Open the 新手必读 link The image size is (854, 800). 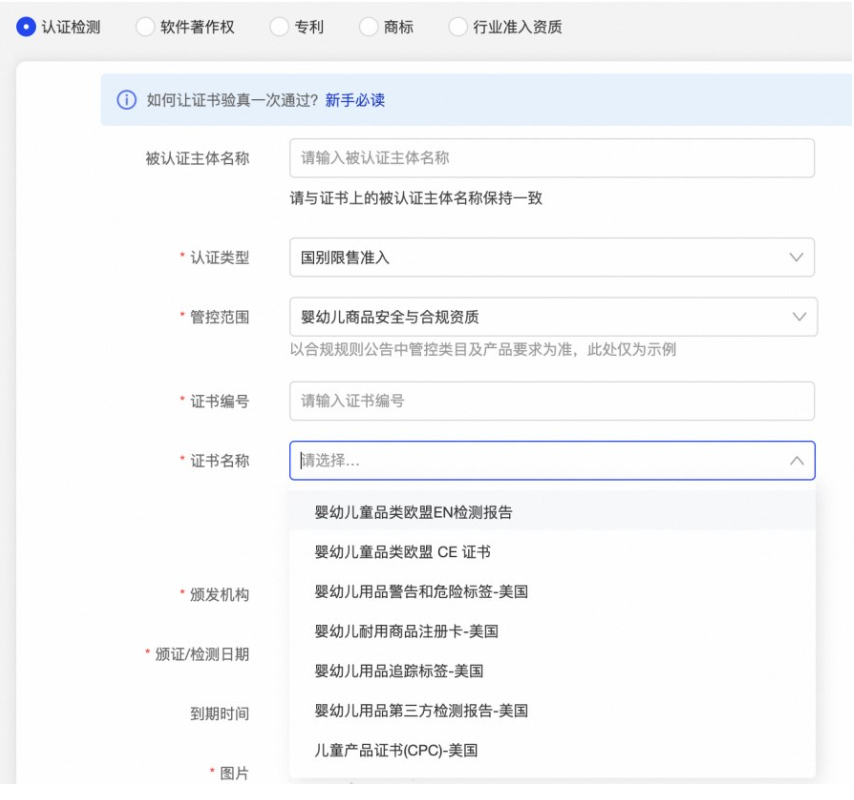(x=355, y=100)
